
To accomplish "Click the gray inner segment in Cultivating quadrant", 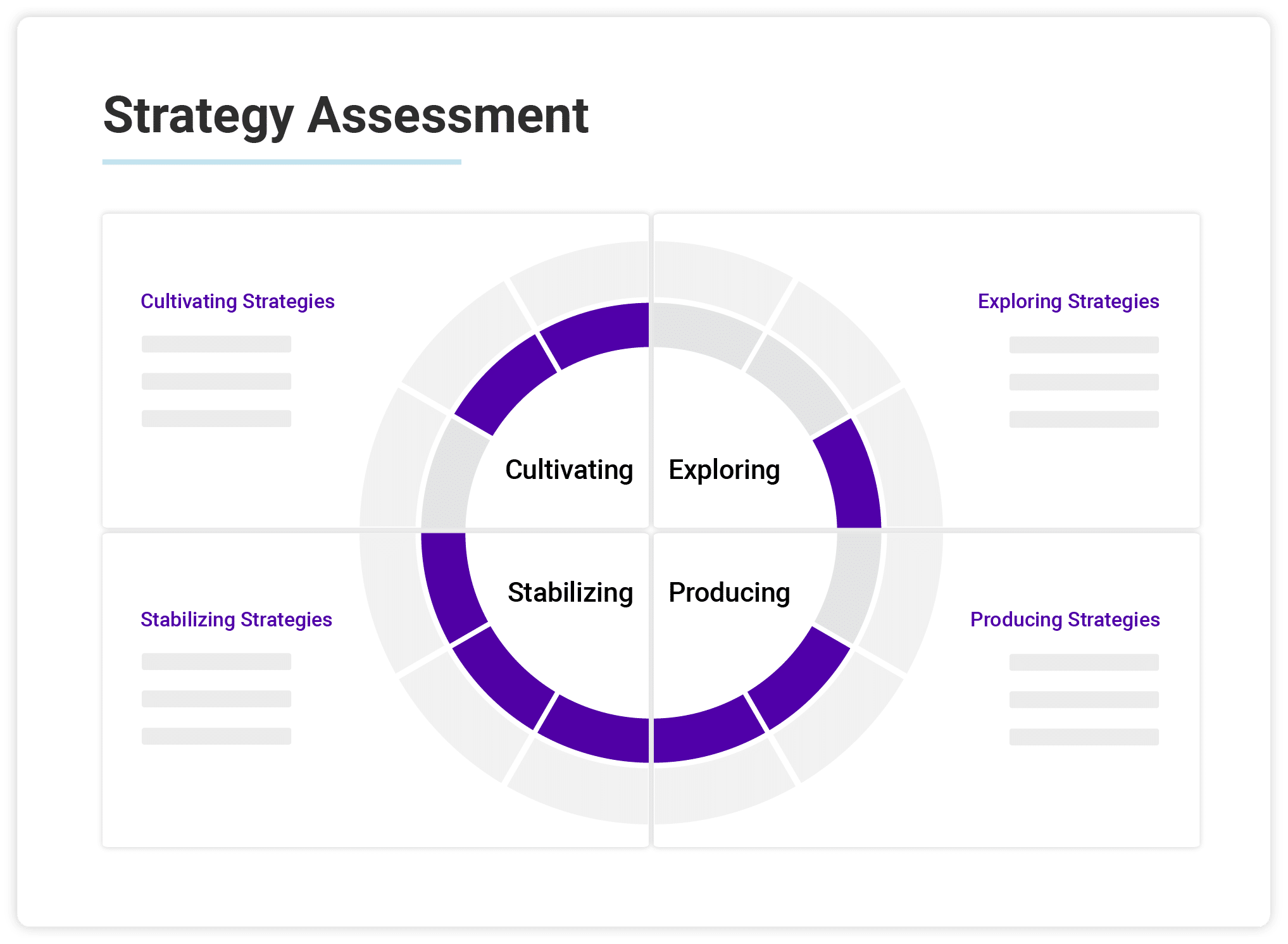I will click(451, 476).
